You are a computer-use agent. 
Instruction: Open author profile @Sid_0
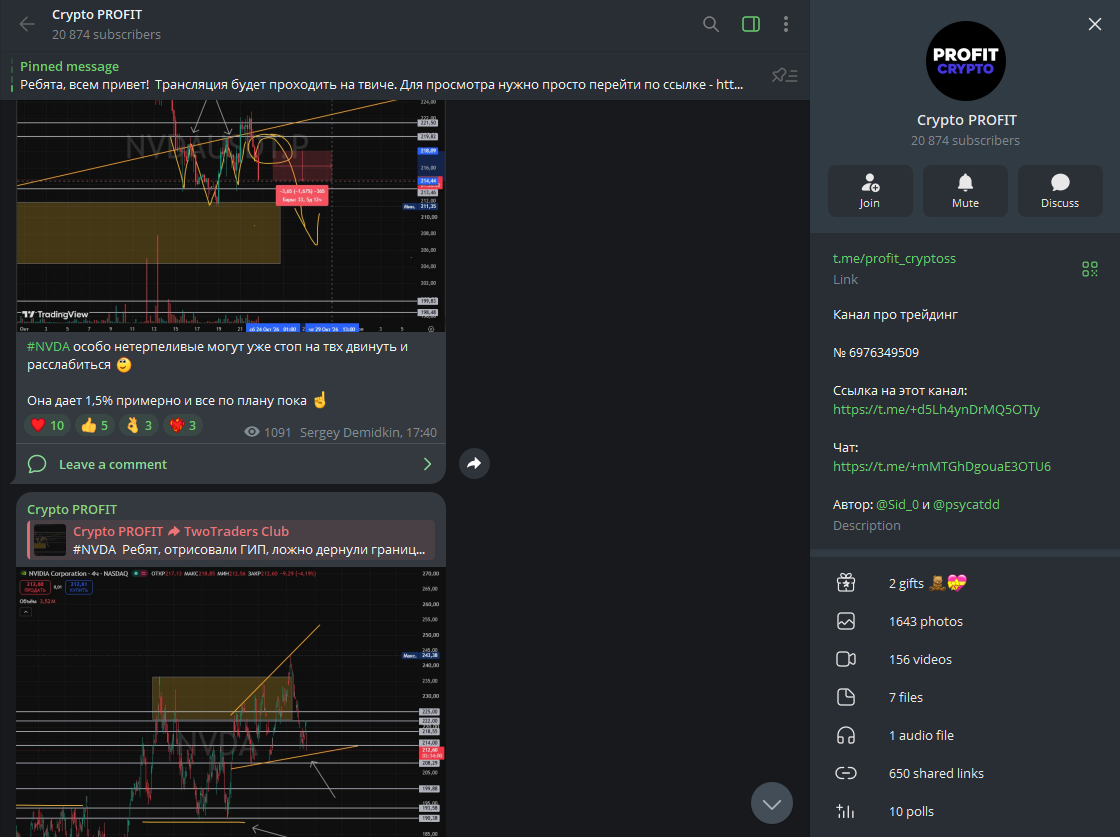click(897, 504)
